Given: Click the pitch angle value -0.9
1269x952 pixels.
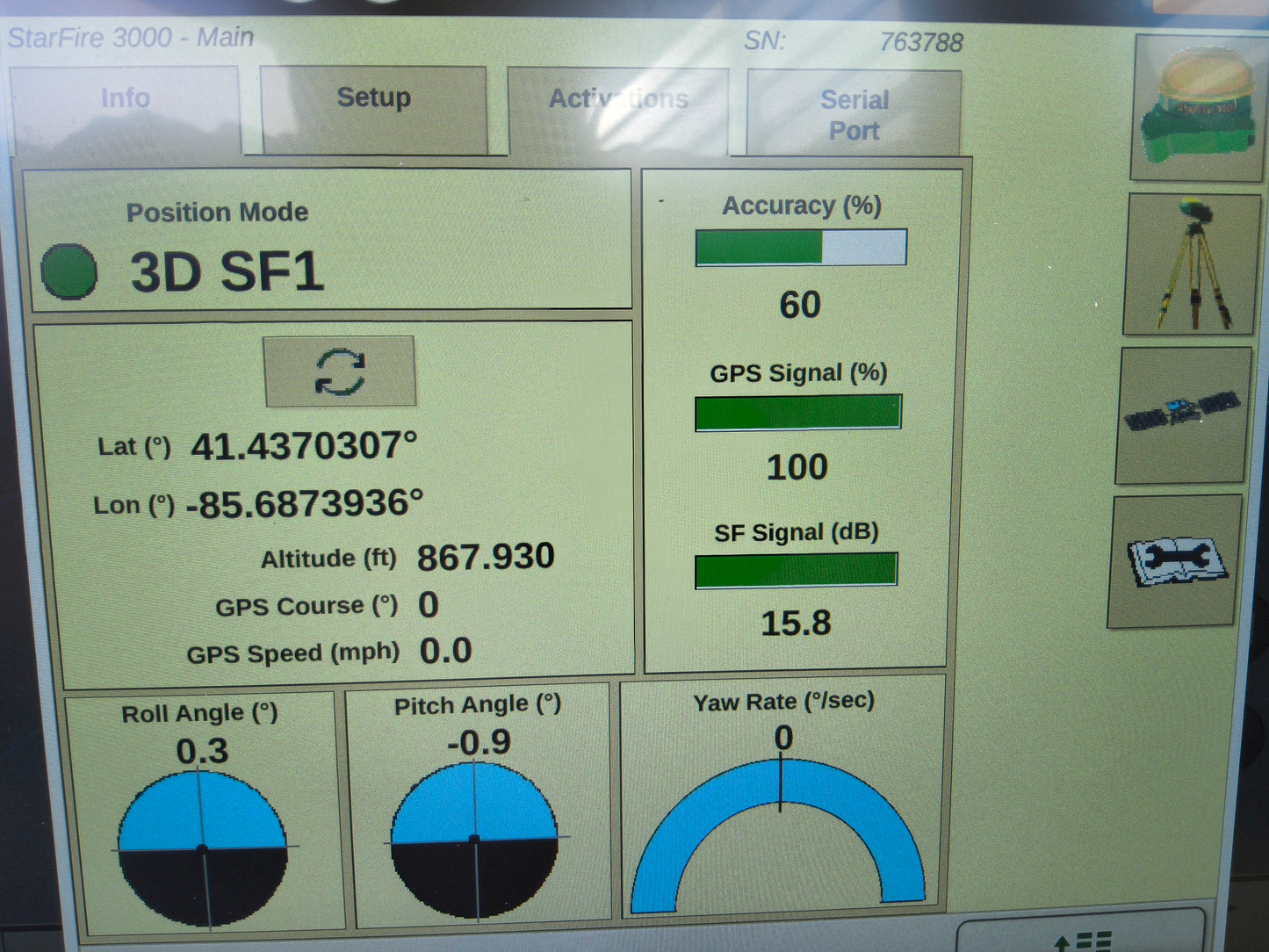Looking at the screenshot, I should pos(479,743).
